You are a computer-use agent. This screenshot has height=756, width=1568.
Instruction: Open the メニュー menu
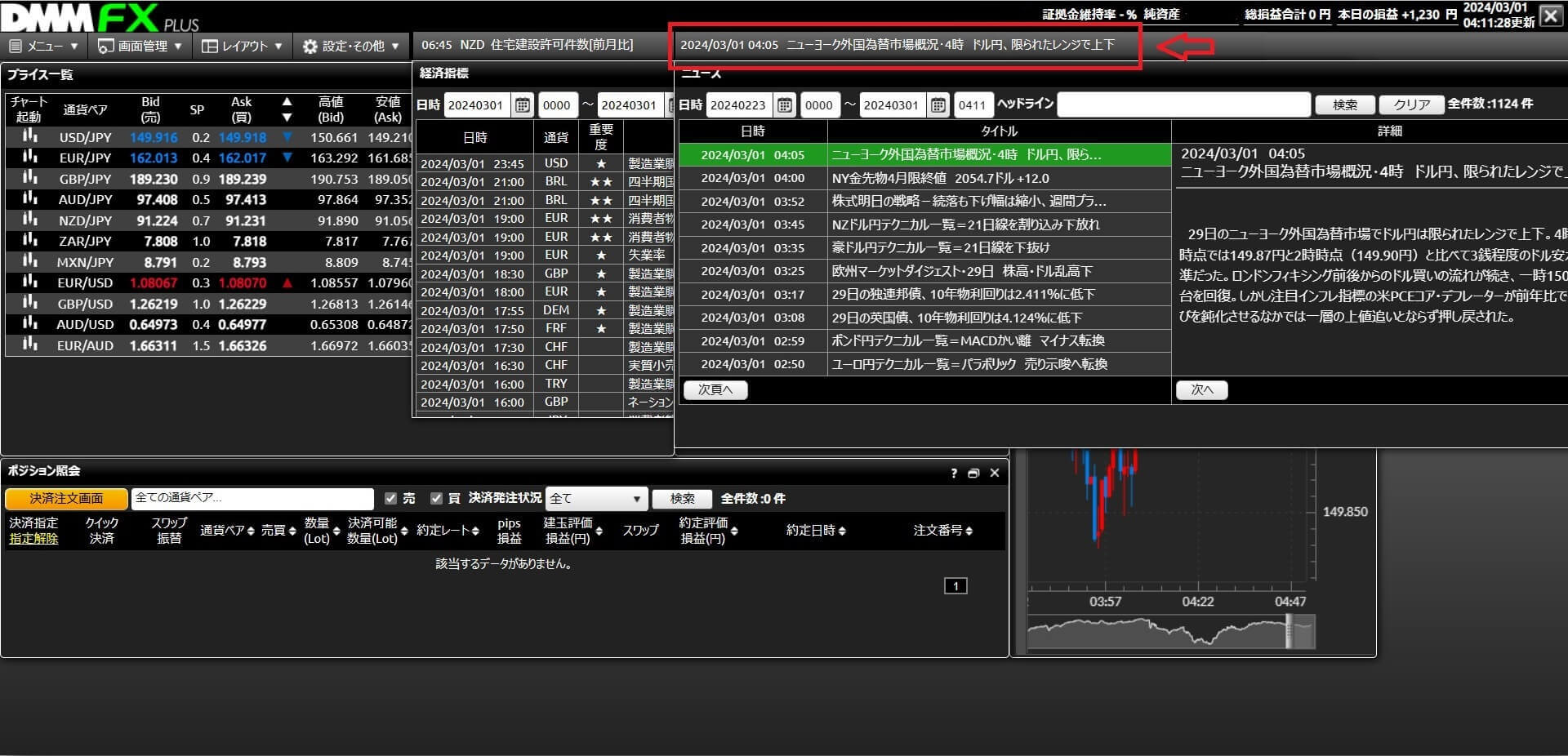click(x=44, y=46)
